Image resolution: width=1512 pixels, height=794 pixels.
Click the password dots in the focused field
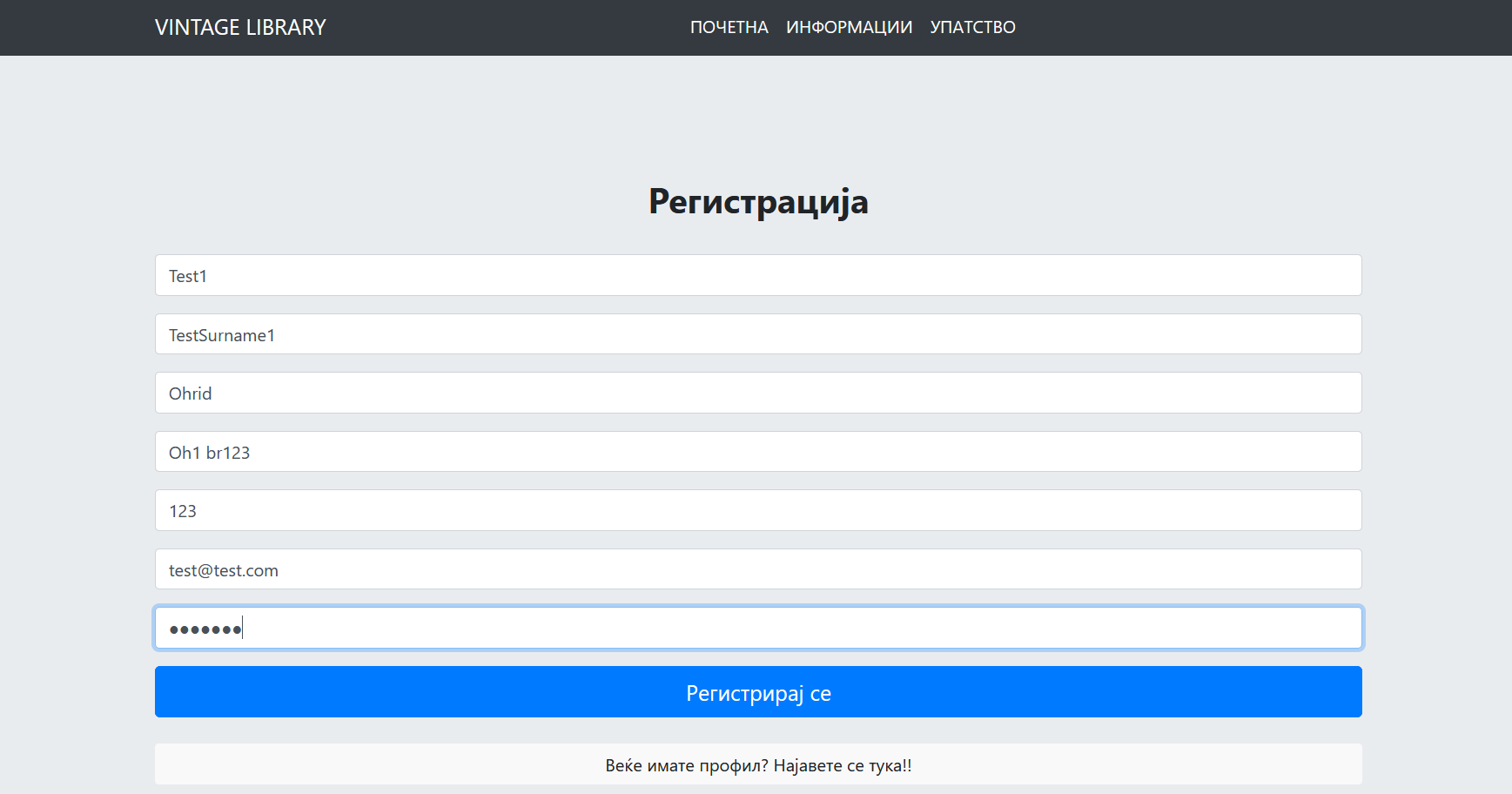[x=205, y=629]
